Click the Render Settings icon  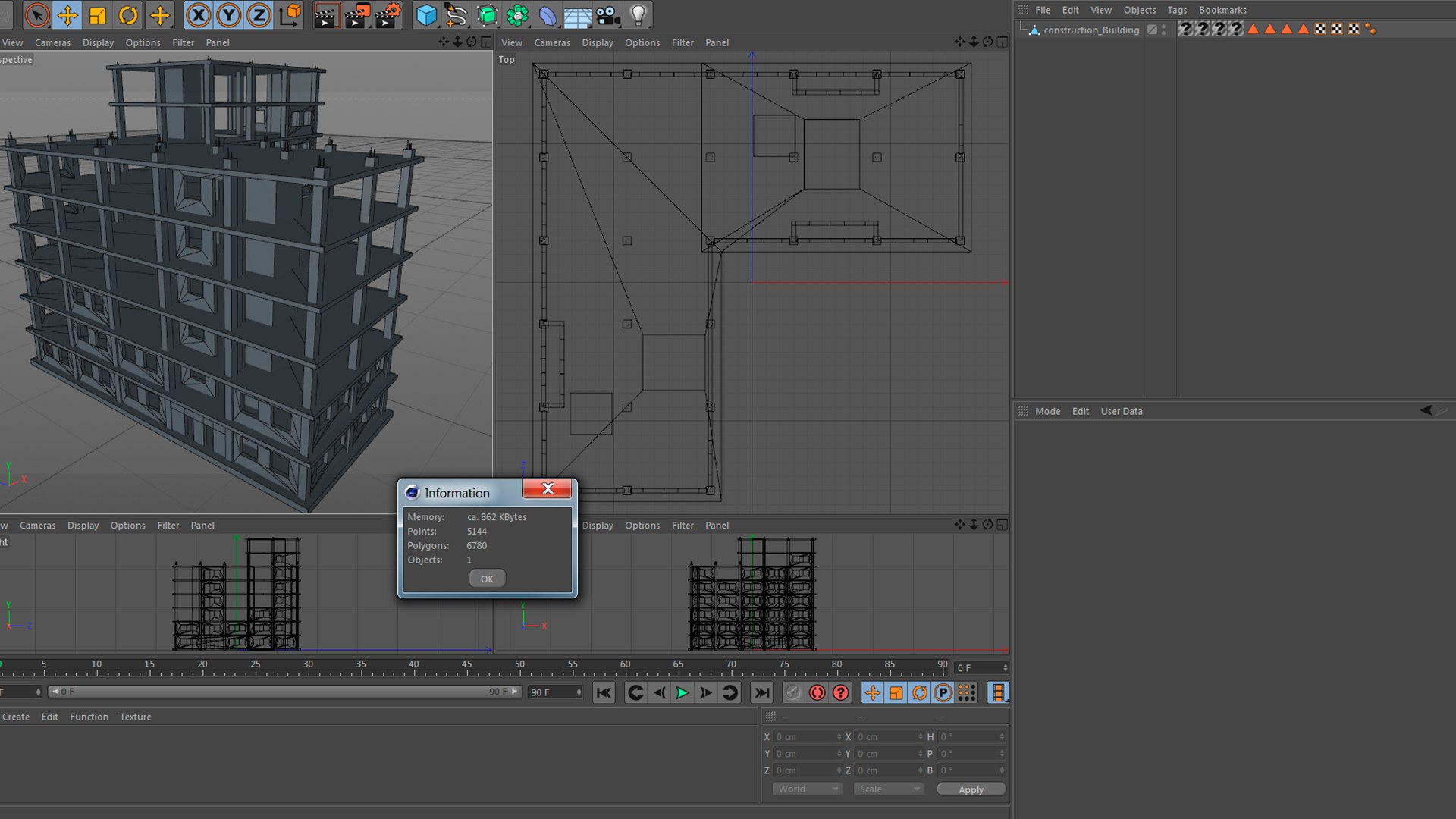(x=390, y=14)
